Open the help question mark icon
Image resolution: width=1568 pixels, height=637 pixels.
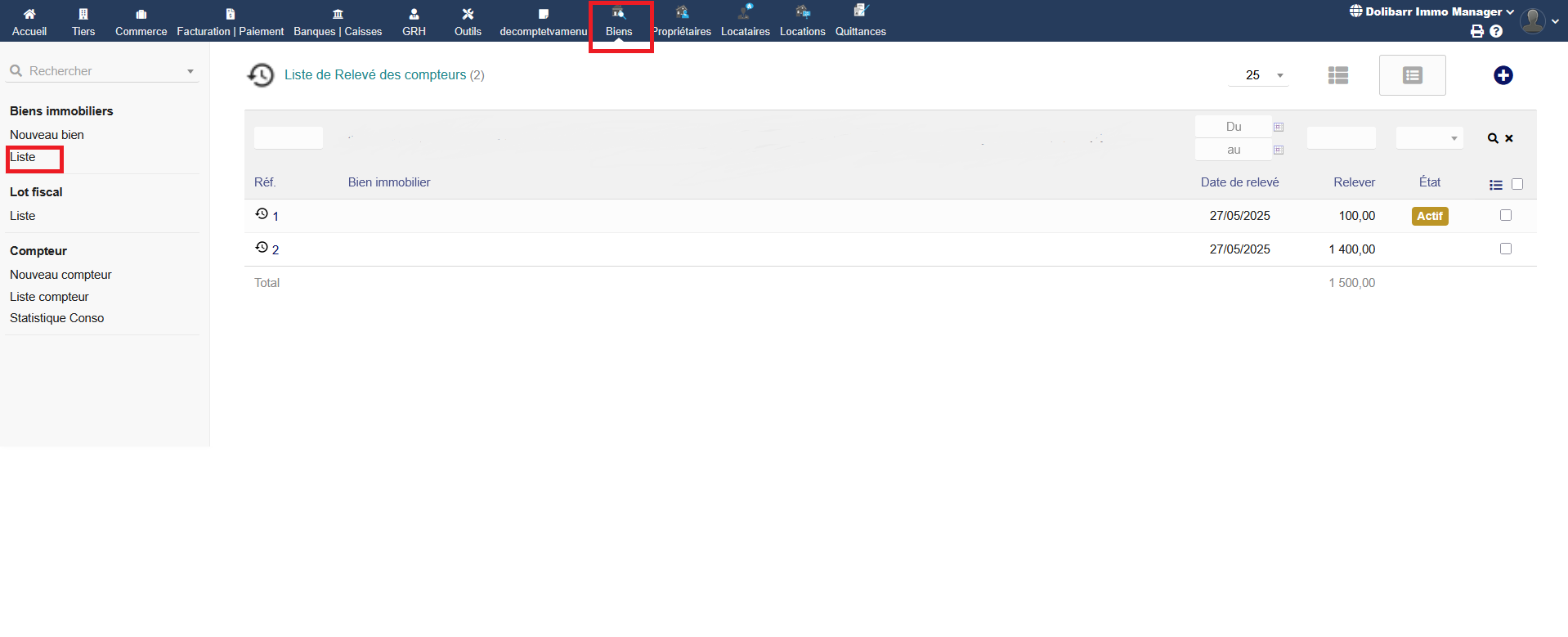1496,31
